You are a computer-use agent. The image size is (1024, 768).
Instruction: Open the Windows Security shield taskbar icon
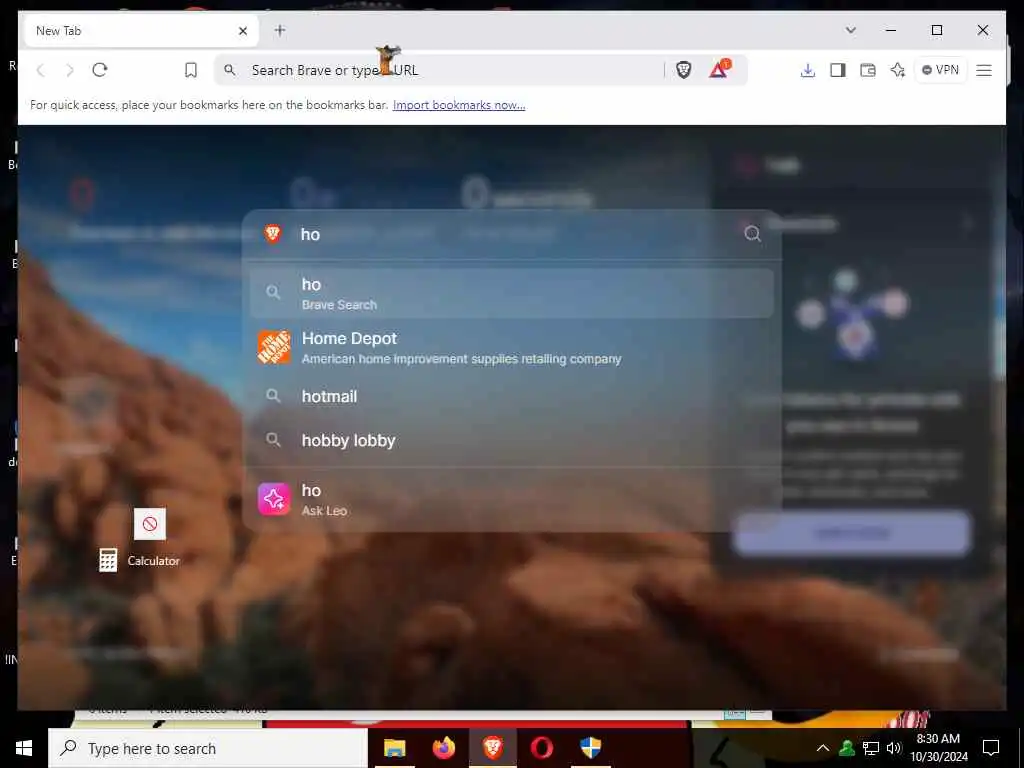[x=590, y=748]
